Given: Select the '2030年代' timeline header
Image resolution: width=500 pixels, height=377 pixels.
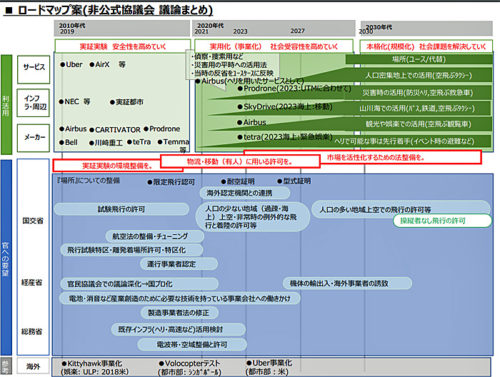Looking at the screenshot, I should [426, 29].
